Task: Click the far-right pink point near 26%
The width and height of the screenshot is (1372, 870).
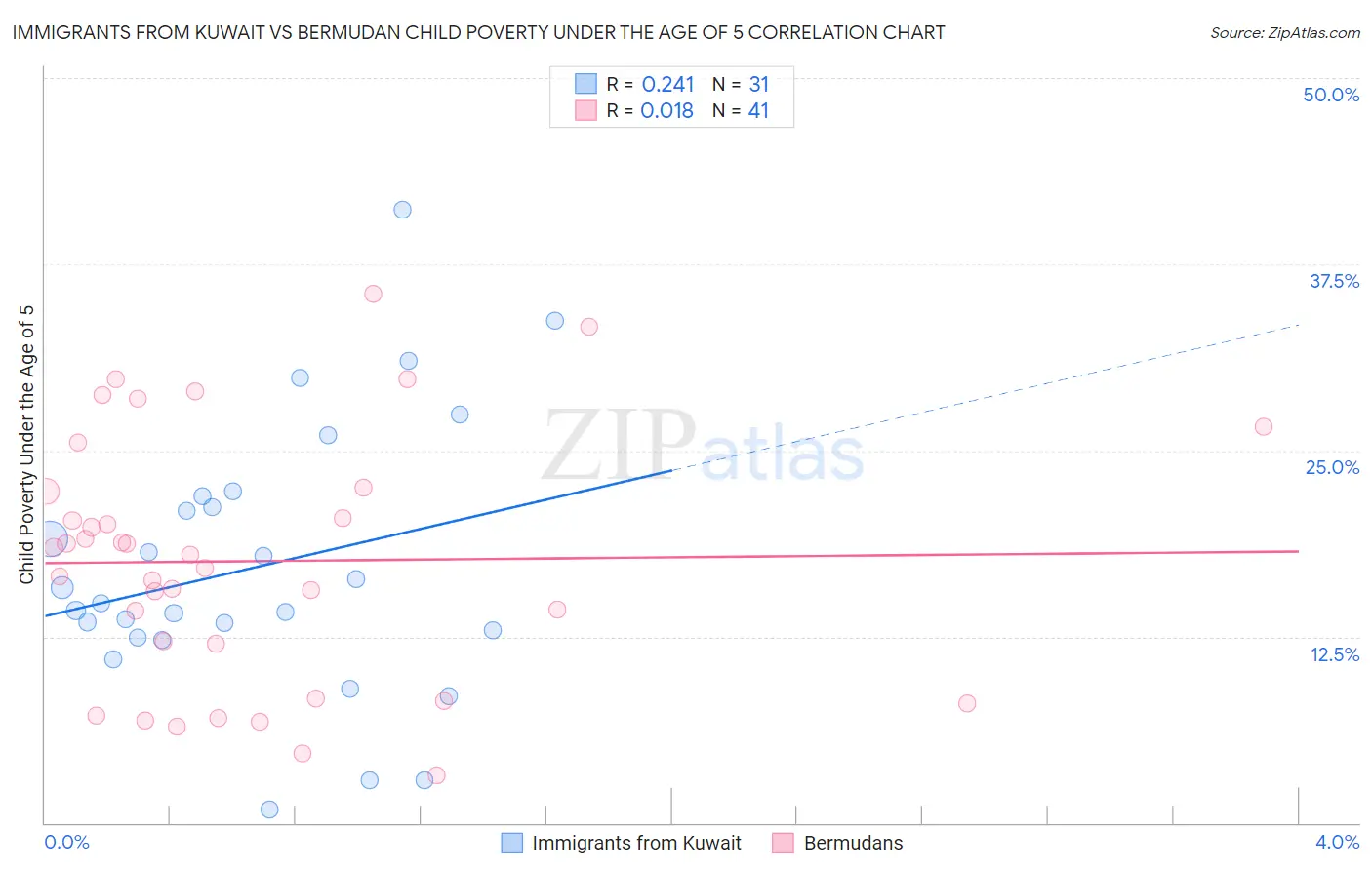Action: [1264, 426]
